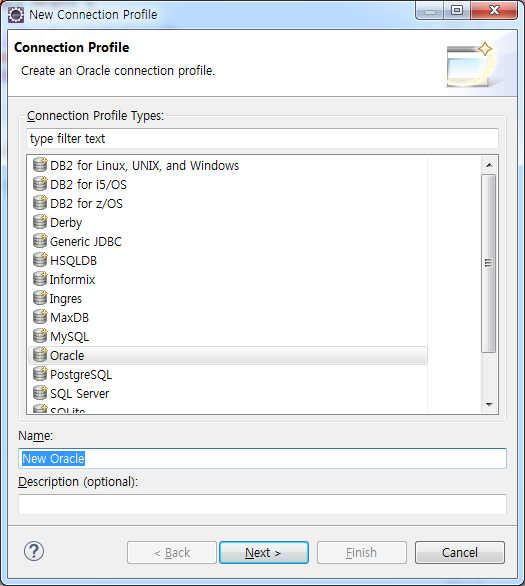Image resolution: width=525 pixels, height=586 pixels.
Task: Click the DB2 for z/OS database icon
Action: click(x=40, y=203)
